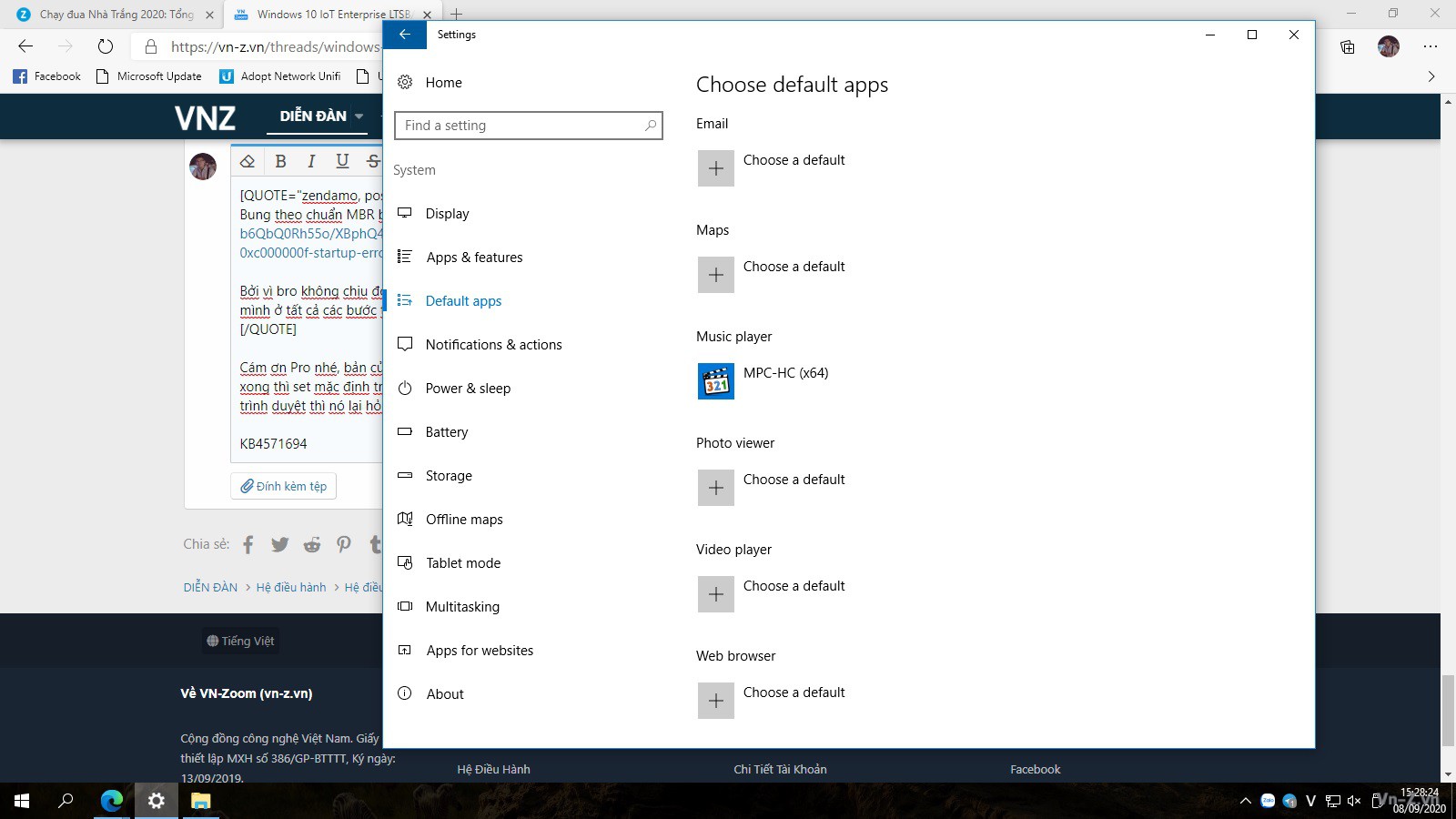Click the browser page vertical scrollbar thumb

coord(1448,710)
